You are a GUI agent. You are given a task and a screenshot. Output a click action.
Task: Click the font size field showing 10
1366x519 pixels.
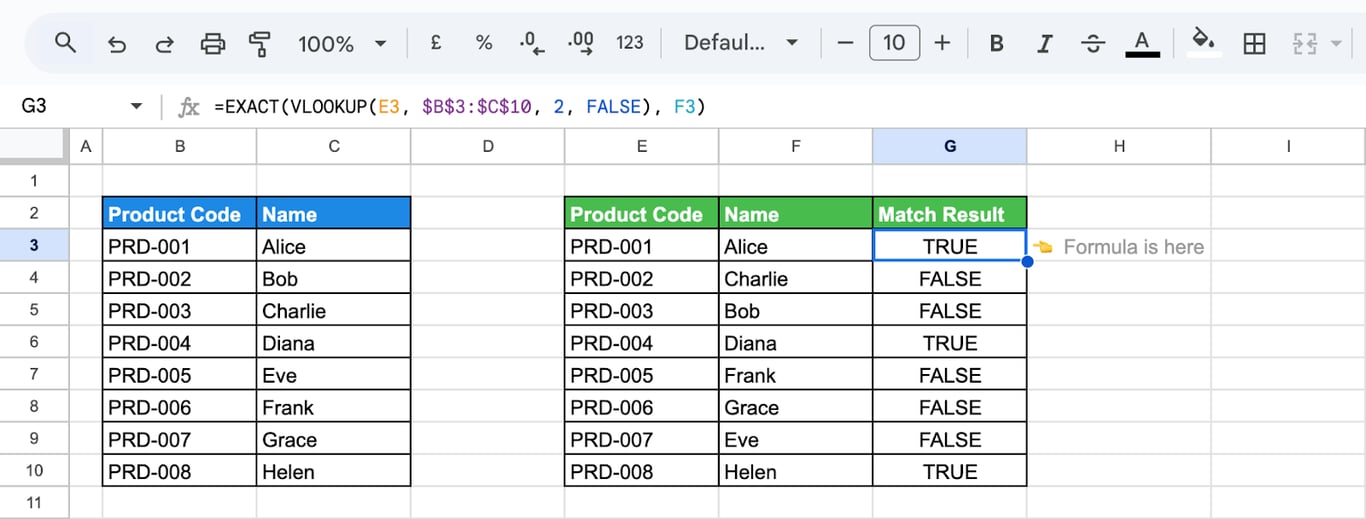click(x=894, y=43)
